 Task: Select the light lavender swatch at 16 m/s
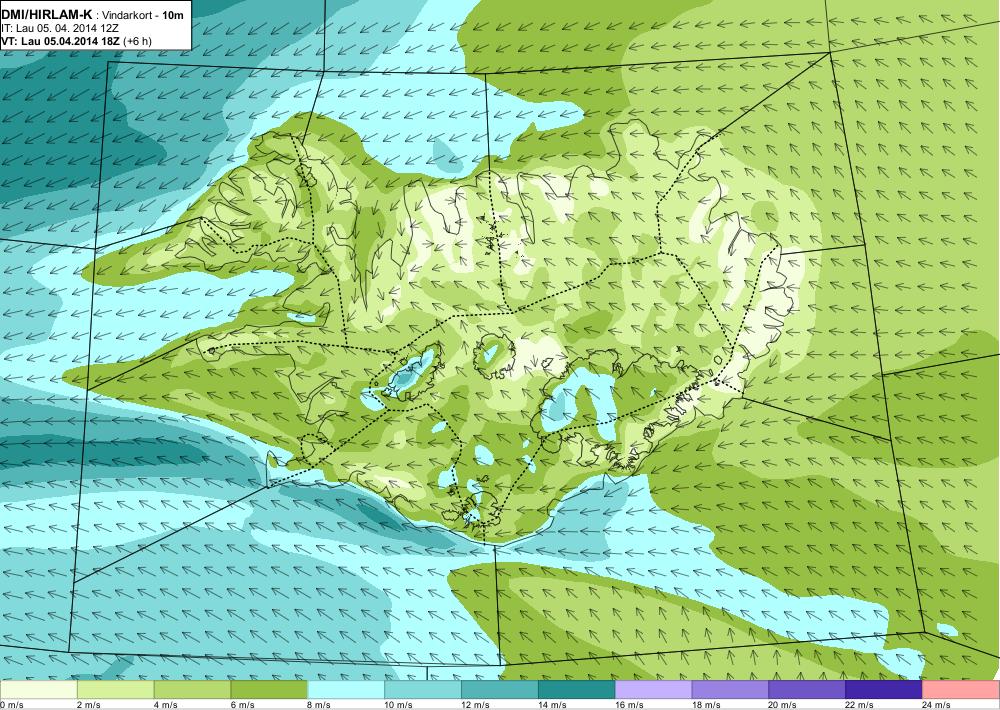click(x=653, y=690)
